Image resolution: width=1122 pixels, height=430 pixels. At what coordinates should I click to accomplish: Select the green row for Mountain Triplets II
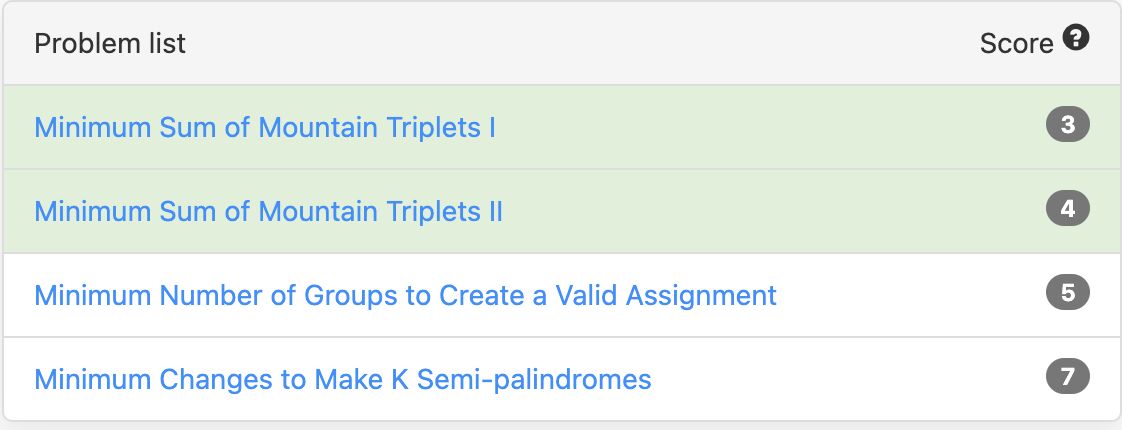pyautogui.click(x=561, y=211)
